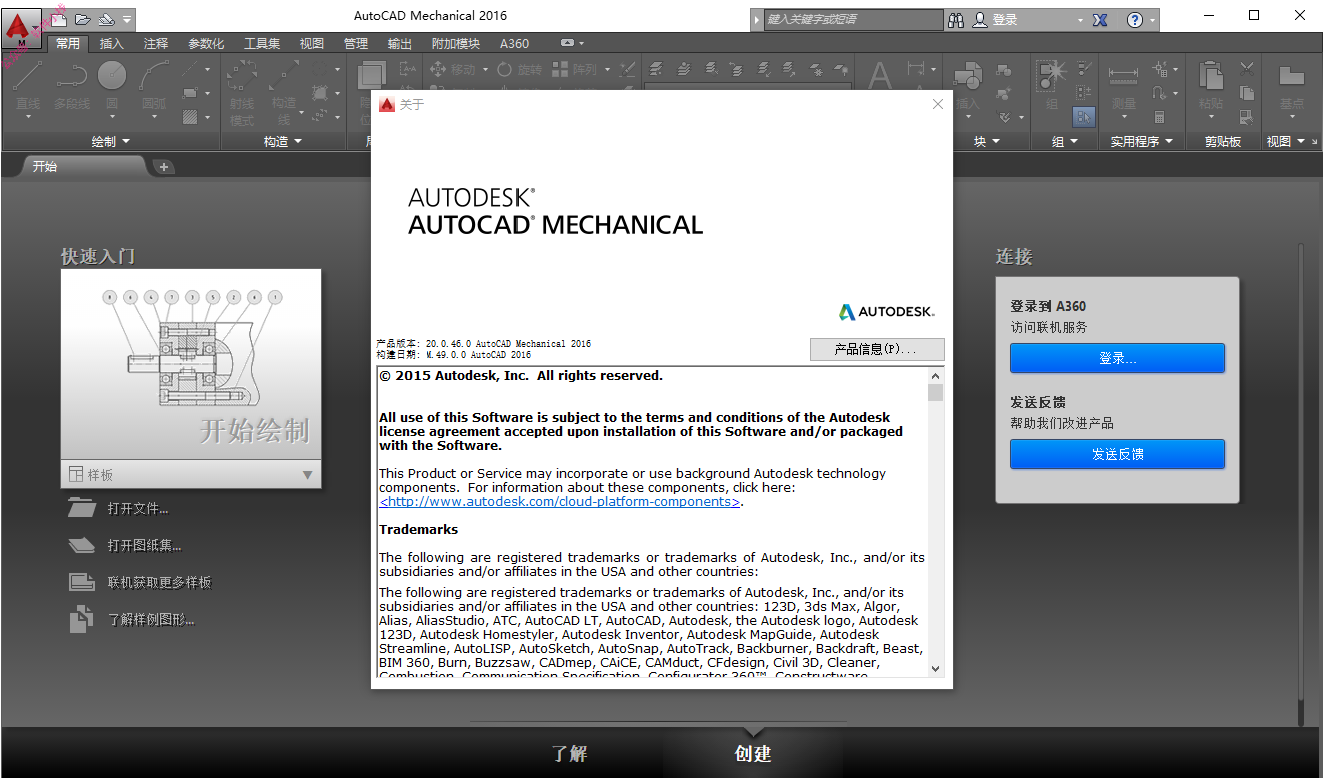The image size is (1324, 779).
Task: Click the calculator icon in 实用程序 panel
Action: 1160,117
